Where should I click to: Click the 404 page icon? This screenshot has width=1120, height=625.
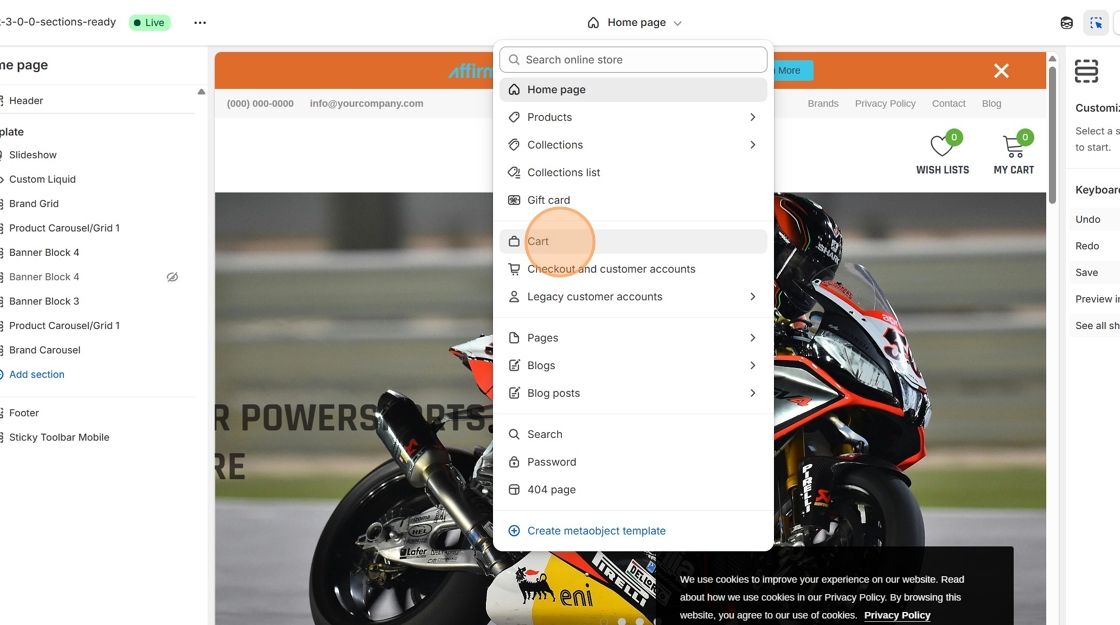(x=514, y=490)
